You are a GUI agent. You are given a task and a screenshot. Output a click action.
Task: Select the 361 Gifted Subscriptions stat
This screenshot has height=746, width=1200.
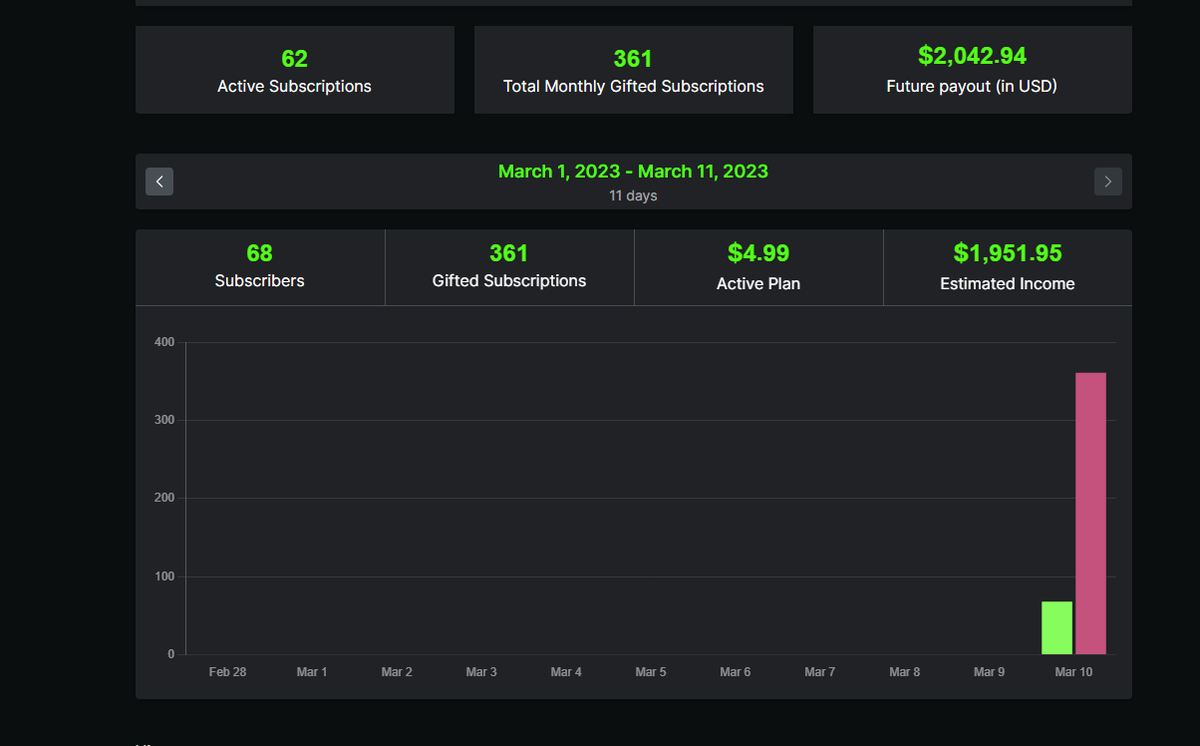(509, 267)
